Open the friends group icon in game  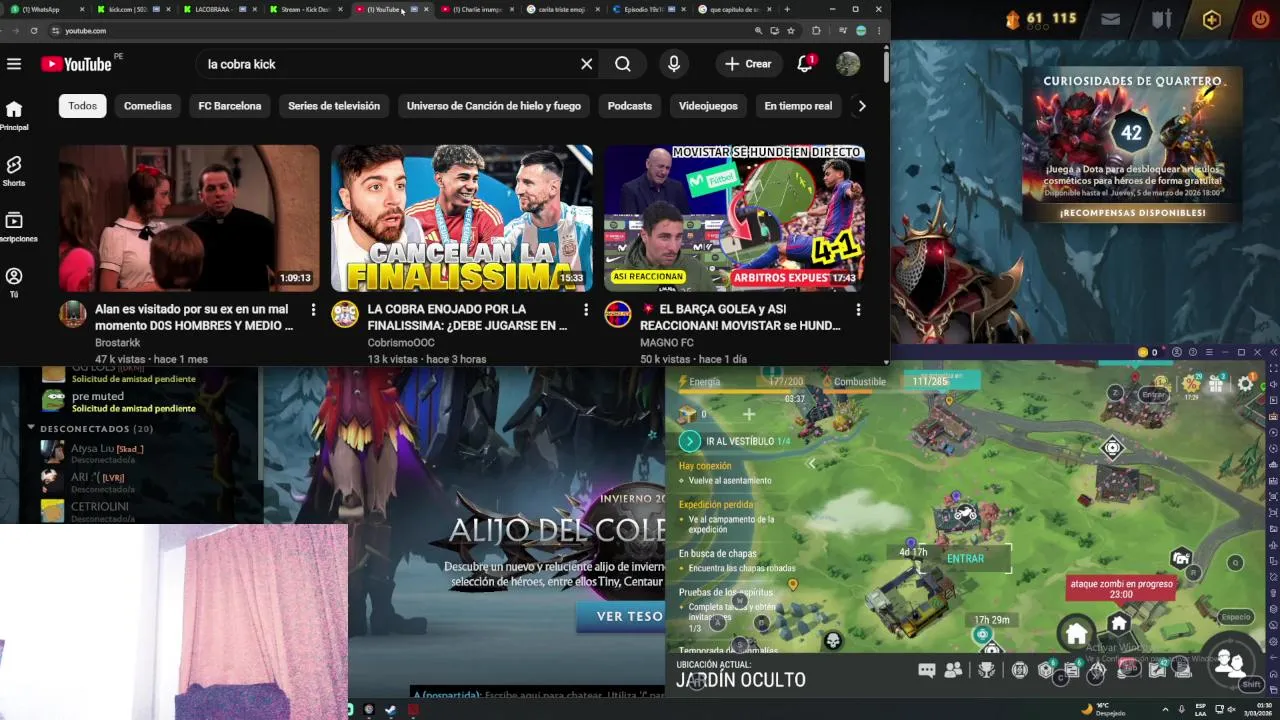pyautogui.click(x=953, y=670)
